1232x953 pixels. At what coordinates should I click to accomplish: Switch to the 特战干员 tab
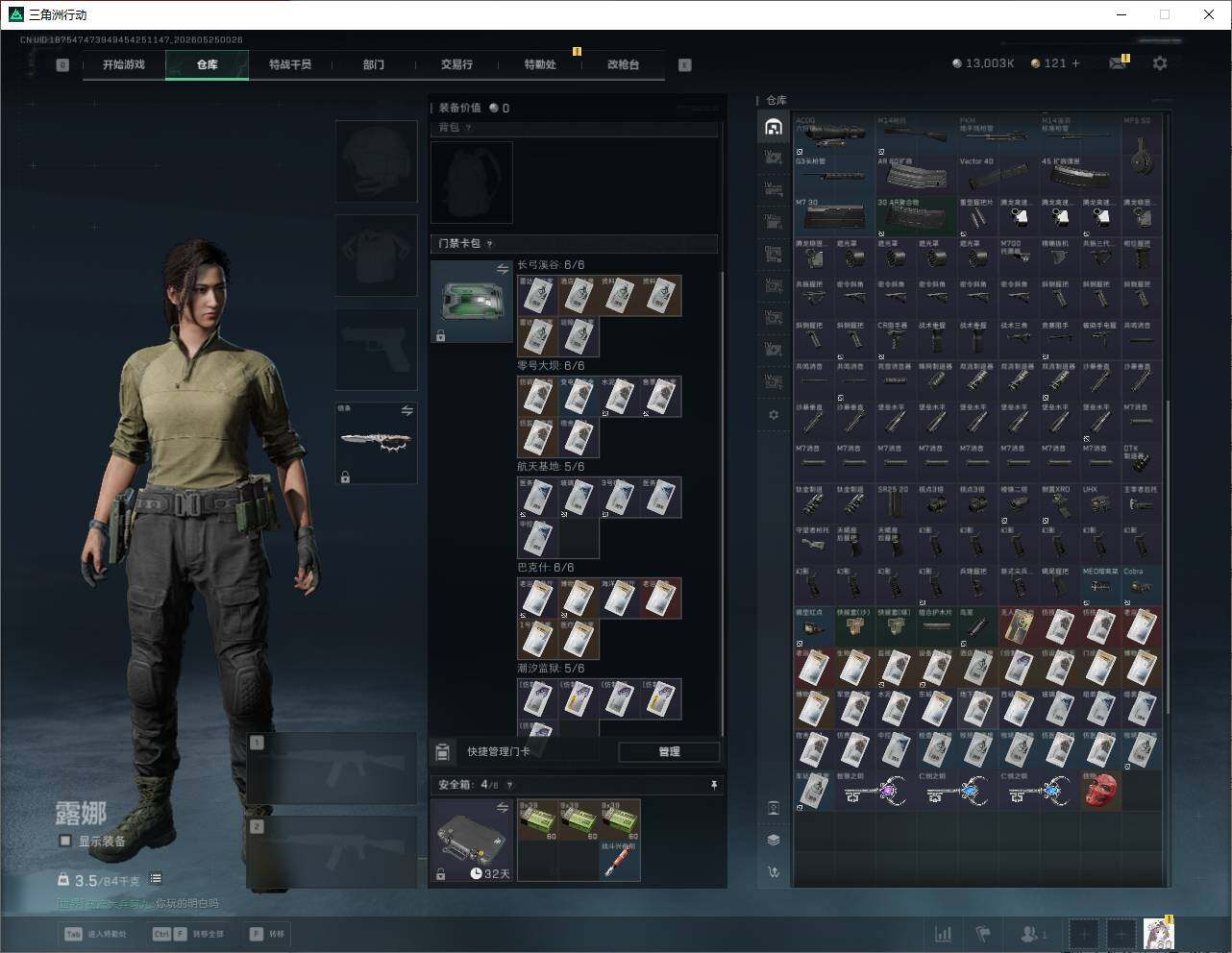[x=290, y=64]
